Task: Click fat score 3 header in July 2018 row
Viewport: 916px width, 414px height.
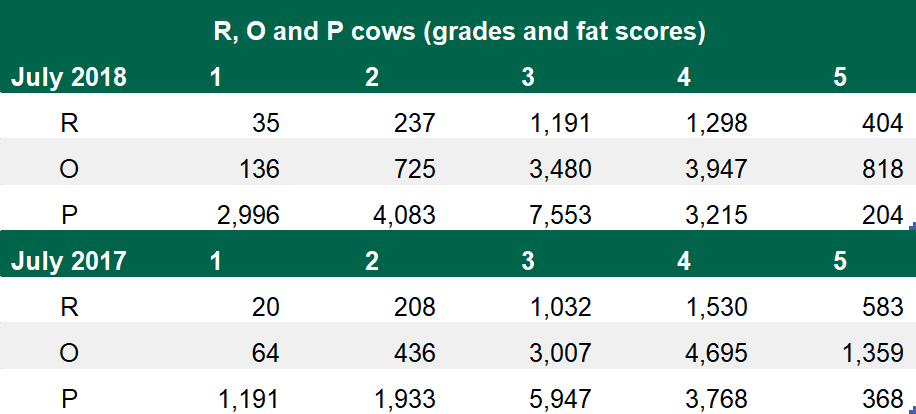Action: pos(528,77)
